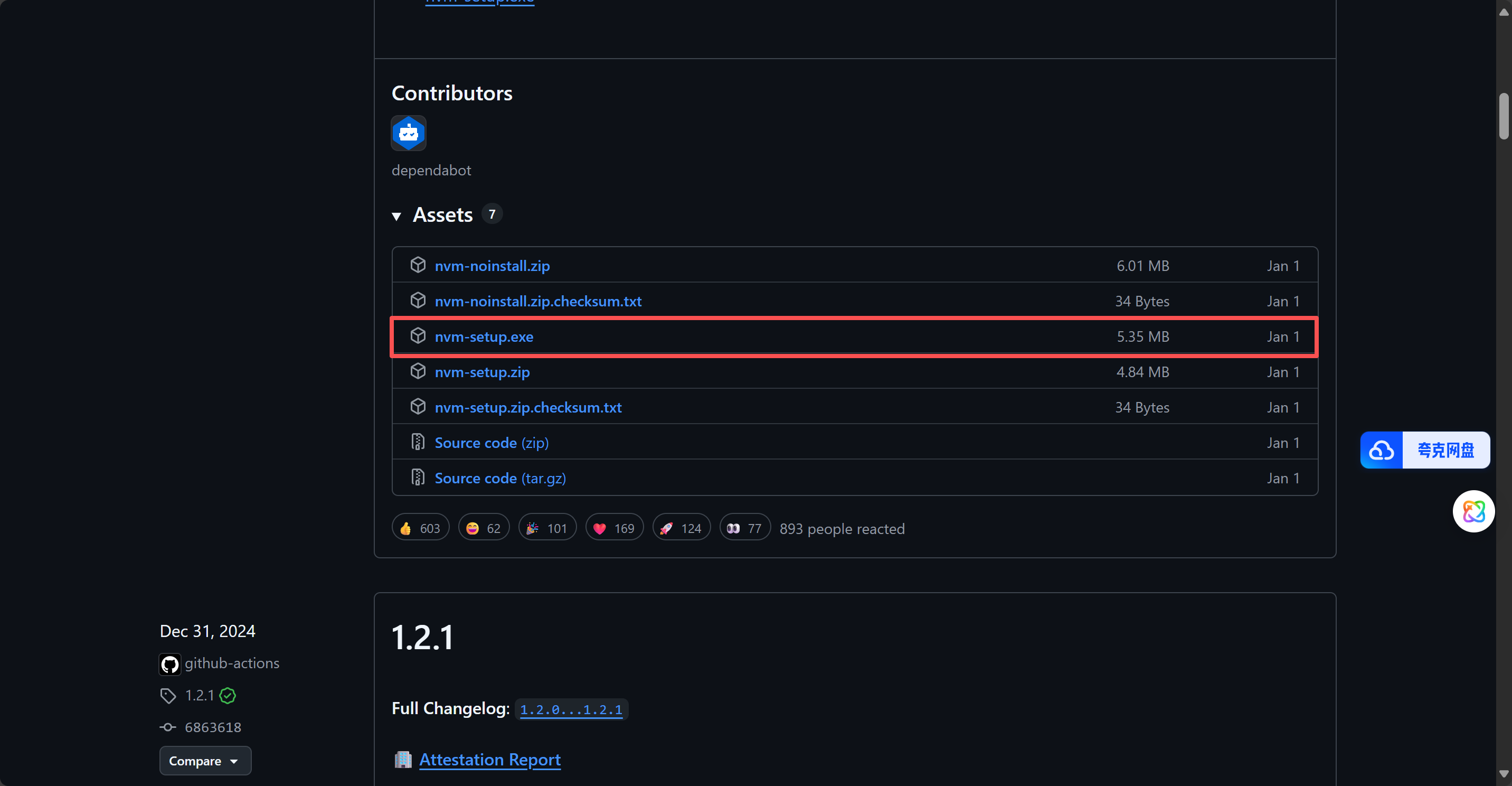Toggle the eyes reaction (77)
The height and width of the screenshot is (786, 1512).
pos(744,528)
